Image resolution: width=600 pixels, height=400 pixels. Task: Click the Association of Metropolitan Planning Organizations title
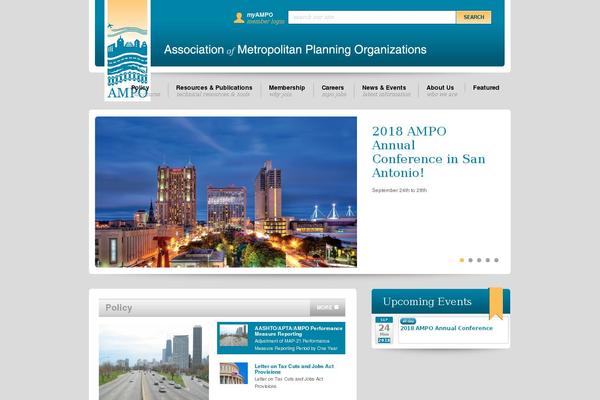coord(295,50)
